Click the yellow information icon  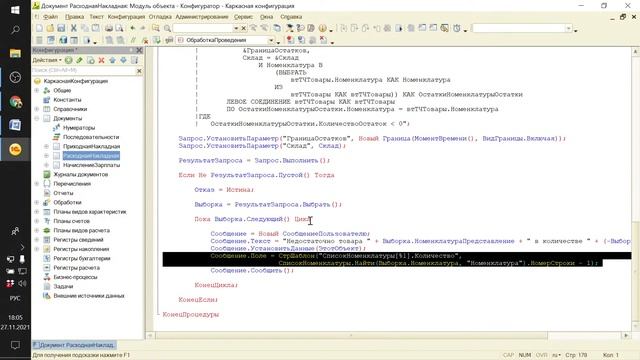point(322,28)
